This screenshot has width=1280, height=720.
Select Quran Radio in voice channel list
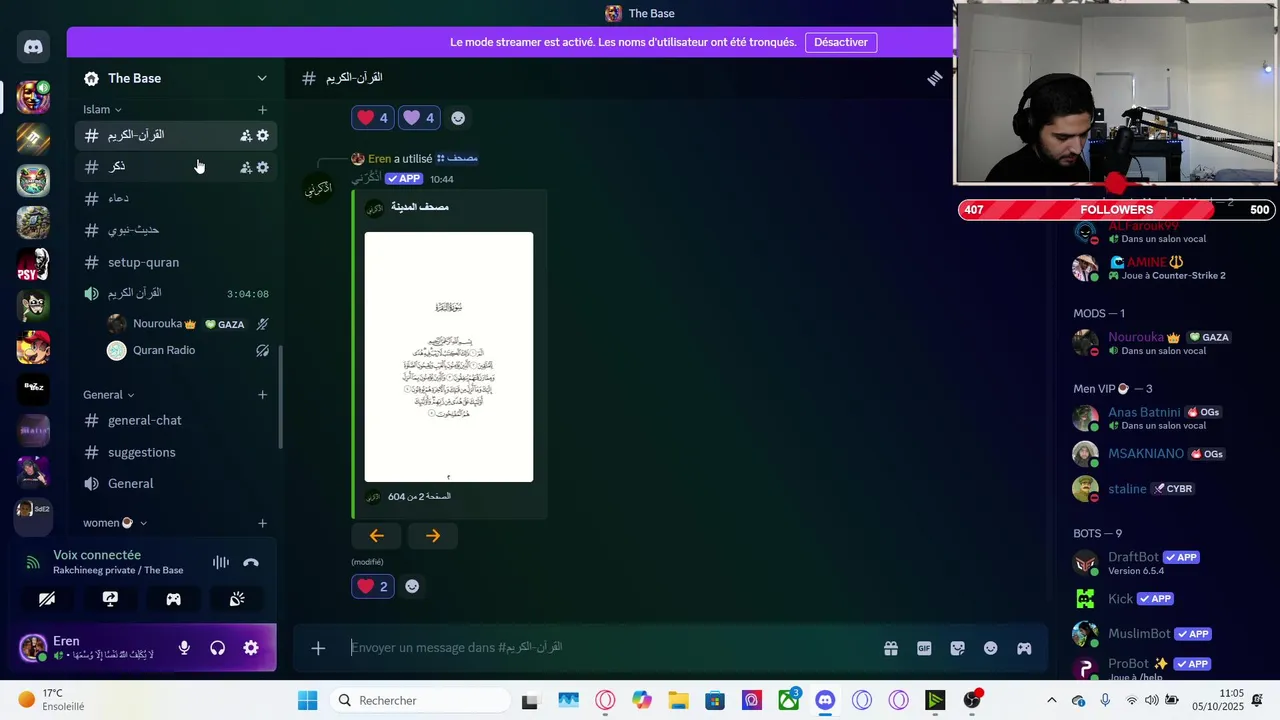click(188, 350)
